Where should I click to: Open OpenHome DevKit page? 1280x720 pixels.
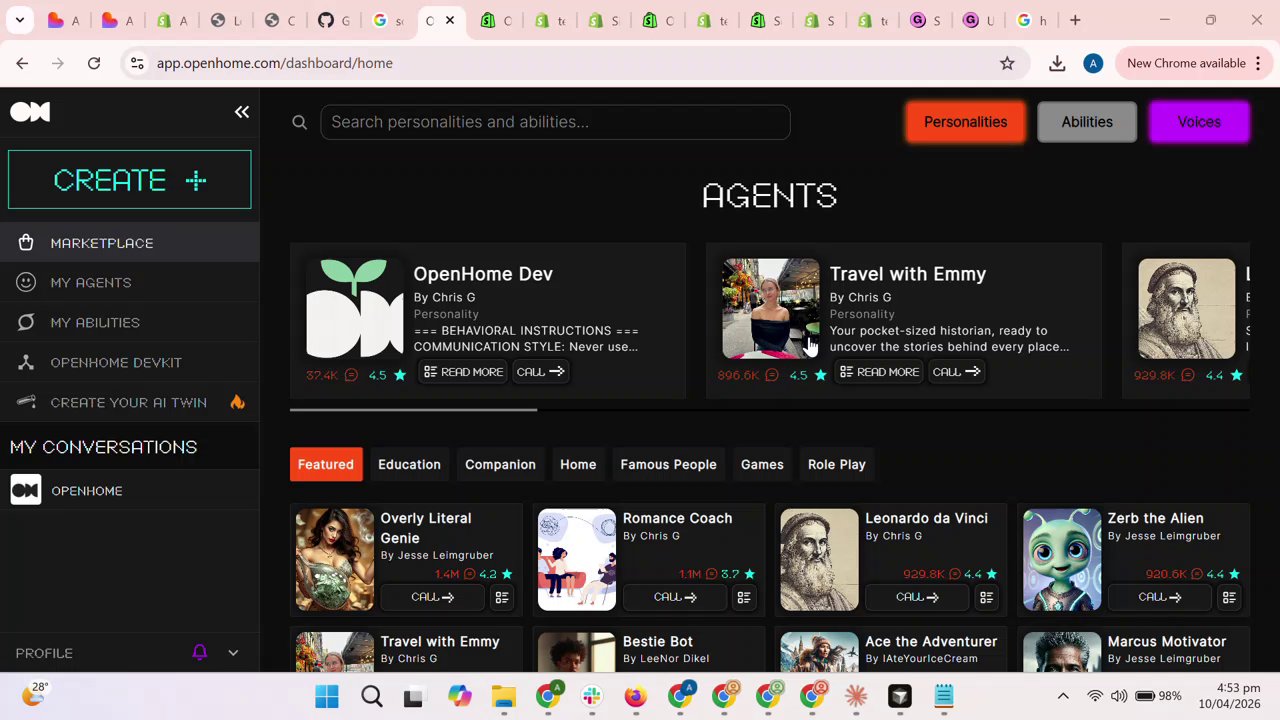coord(130,362)
